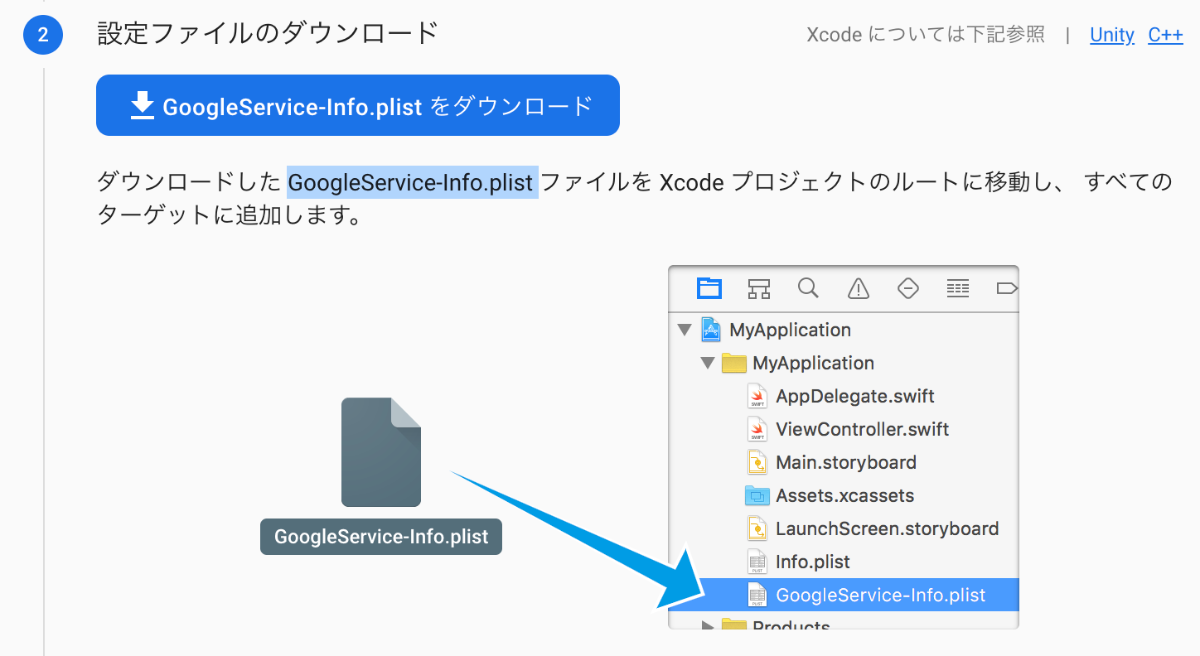Select the MyApplication project row
Image resolution: width=1200 pixels, height=656 pixels.
(x=843, y=329)
